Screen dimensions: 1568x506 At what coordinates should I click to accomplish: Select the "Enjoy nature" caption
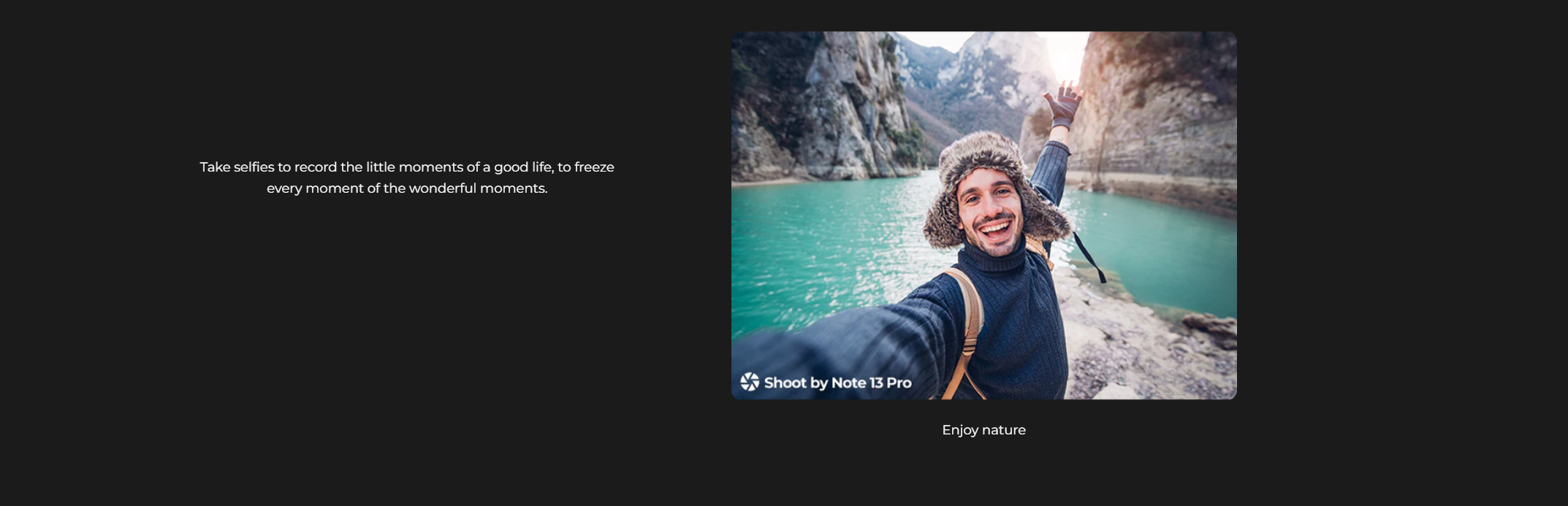point(983,430)
